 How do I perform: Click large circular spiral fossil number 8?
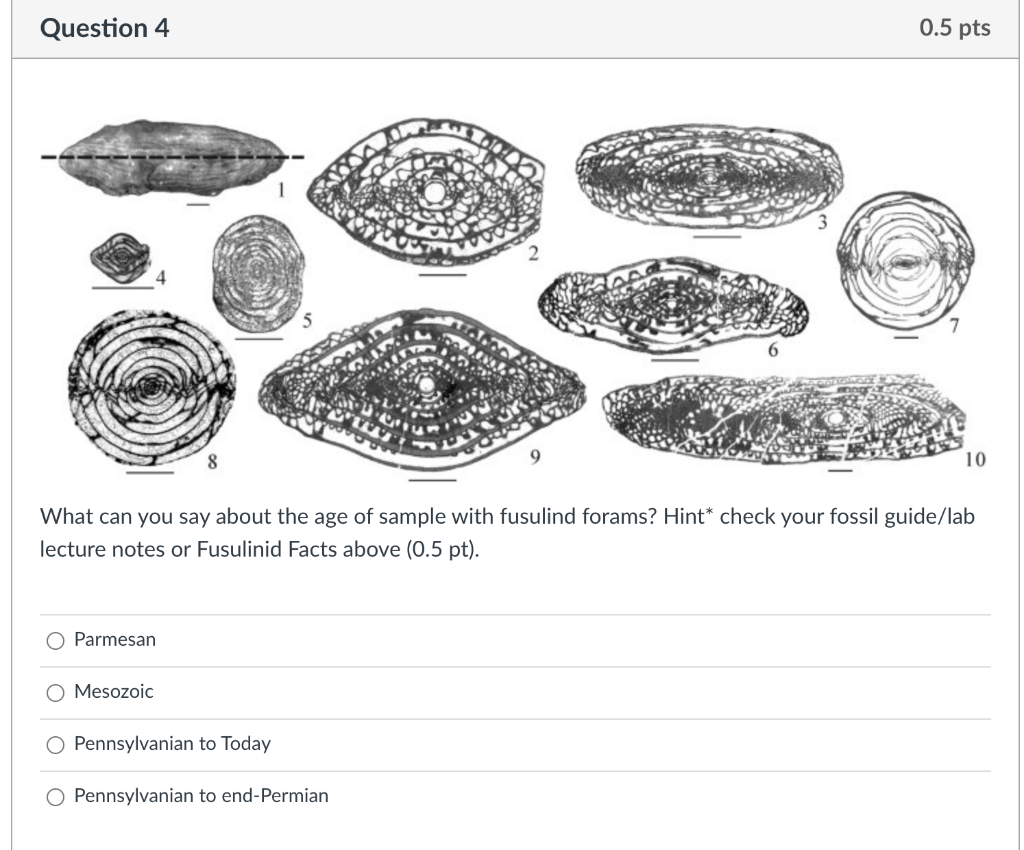click(152, 388)
